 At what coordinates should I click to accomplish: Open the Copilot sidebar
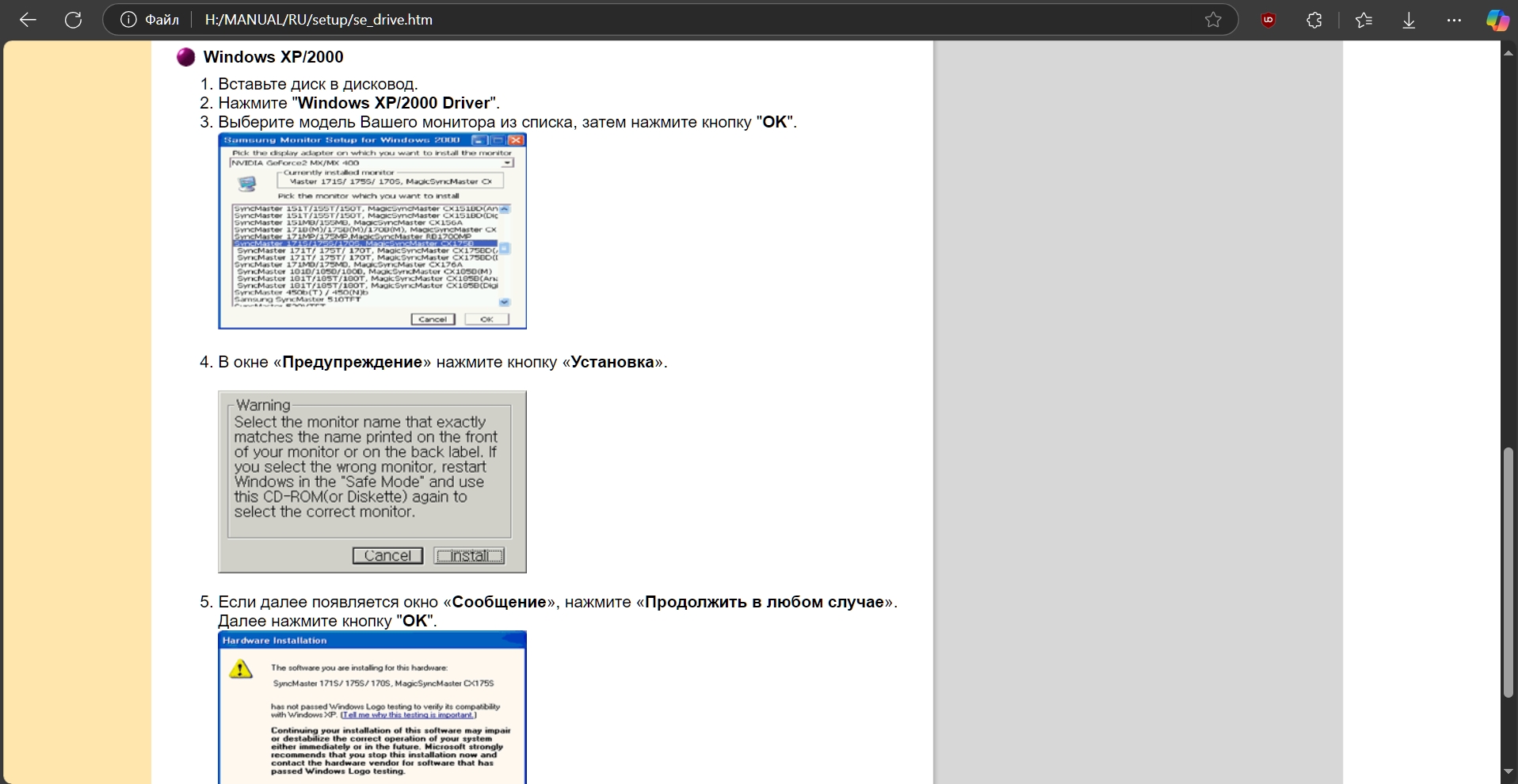pyautogui.click(x=1497, y=21)
